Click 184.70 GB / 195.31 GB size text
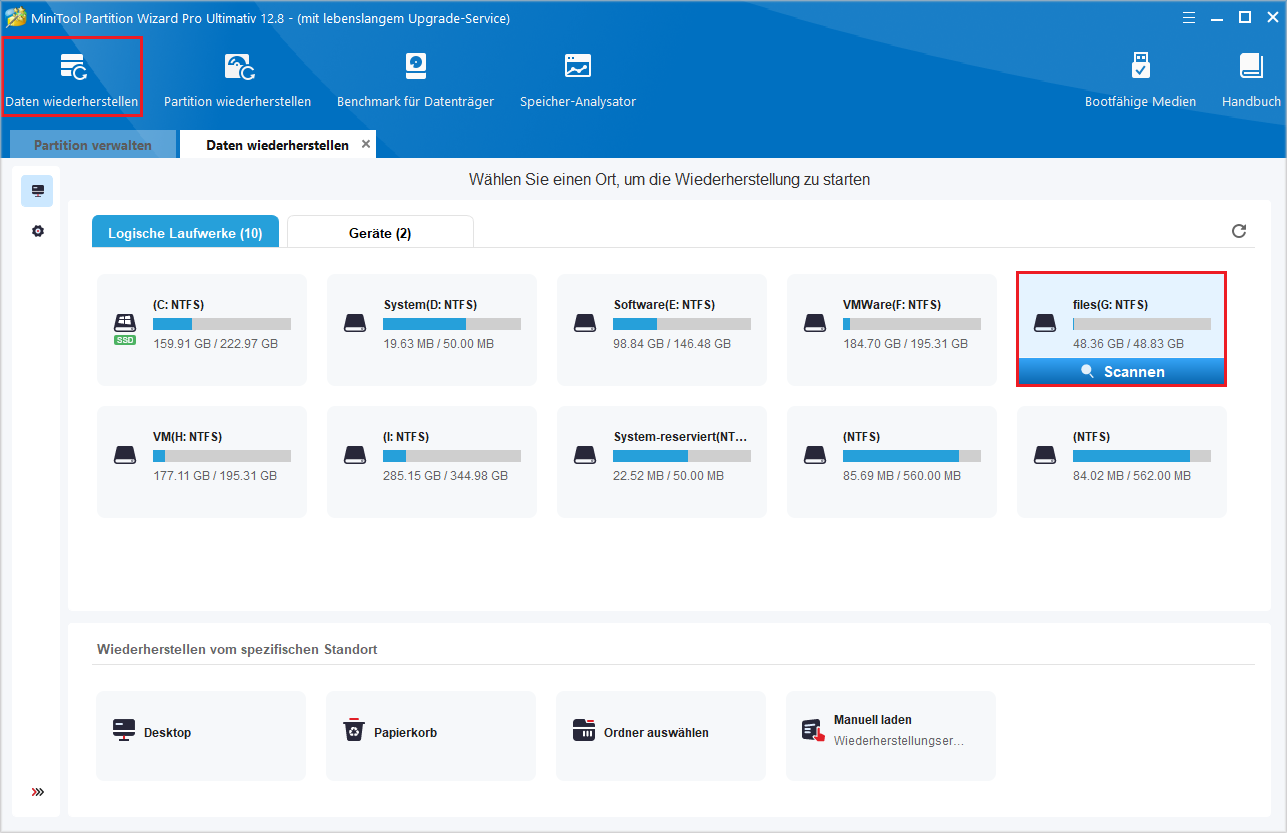Image resolution: width=1287 pixels, height=833 pixels. pyautogui.click(x=905, y=344)
